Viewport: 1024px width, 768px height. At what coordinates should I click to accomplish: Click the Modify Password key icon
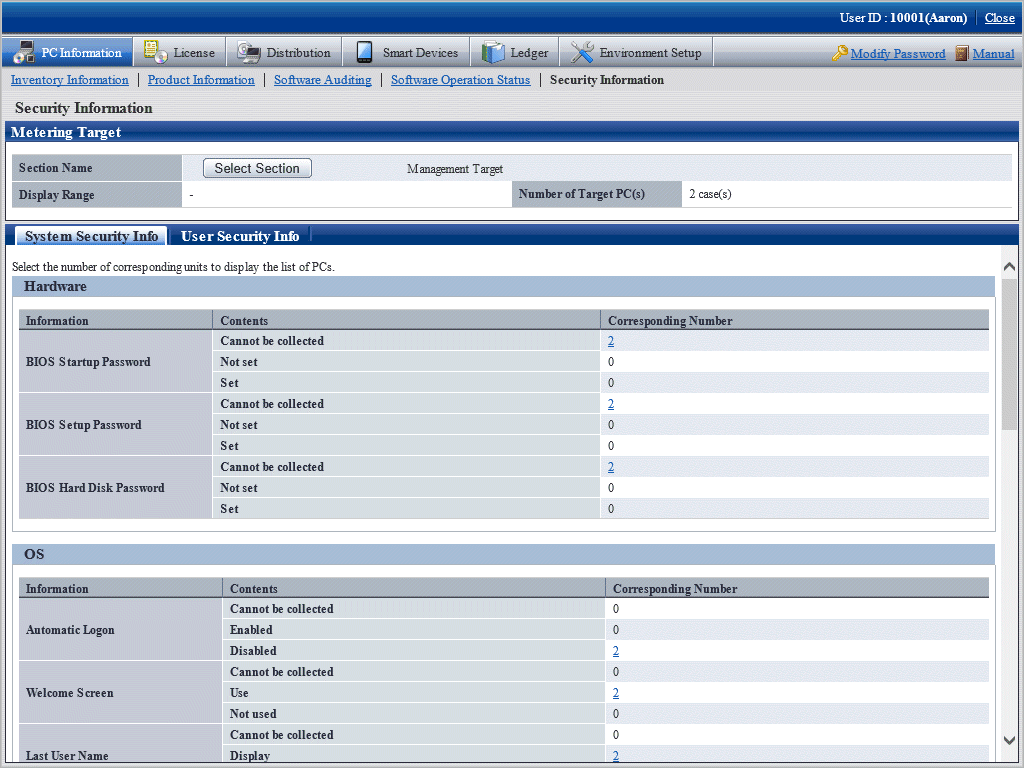[x=840, y=54]
